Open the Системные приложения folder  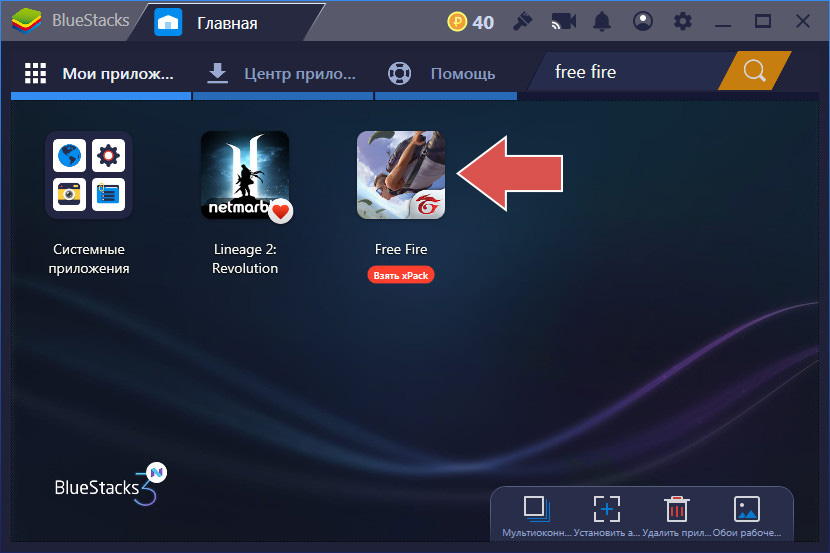pos(89,175)
